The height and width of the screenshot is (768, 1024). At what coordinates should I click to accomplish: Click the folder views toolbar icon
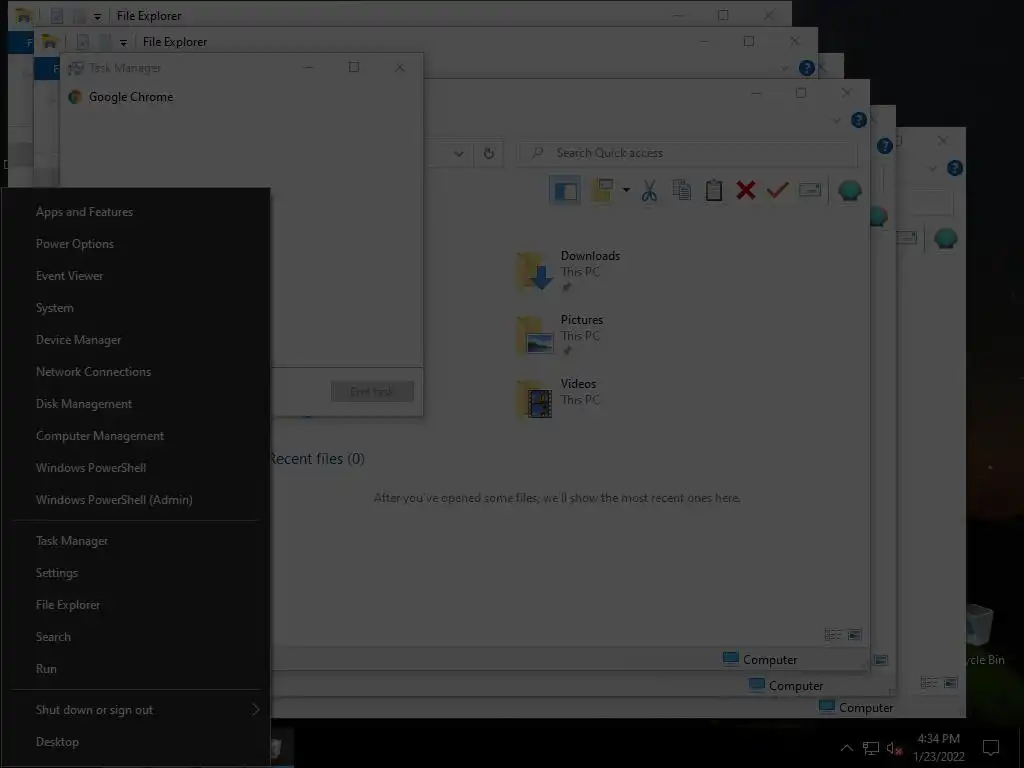click(602, 191)
